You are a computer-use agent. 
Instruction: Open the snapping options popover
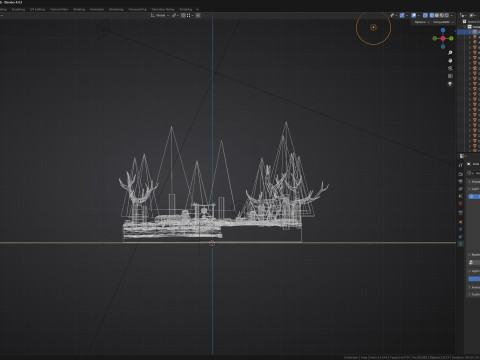click(189, 15)
